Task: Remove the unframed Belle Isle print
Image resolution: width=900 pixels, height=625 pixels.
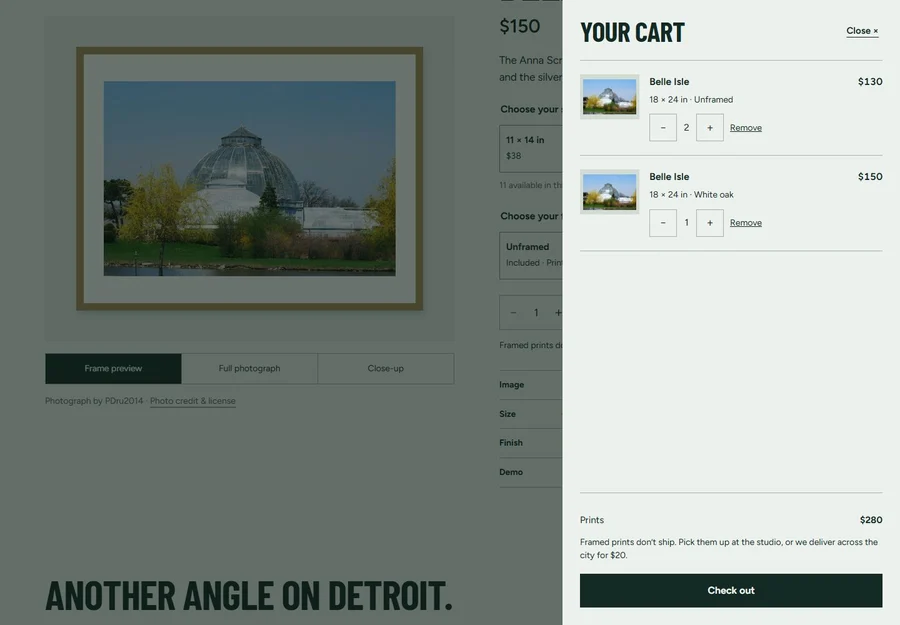Action: coord(746,127)
